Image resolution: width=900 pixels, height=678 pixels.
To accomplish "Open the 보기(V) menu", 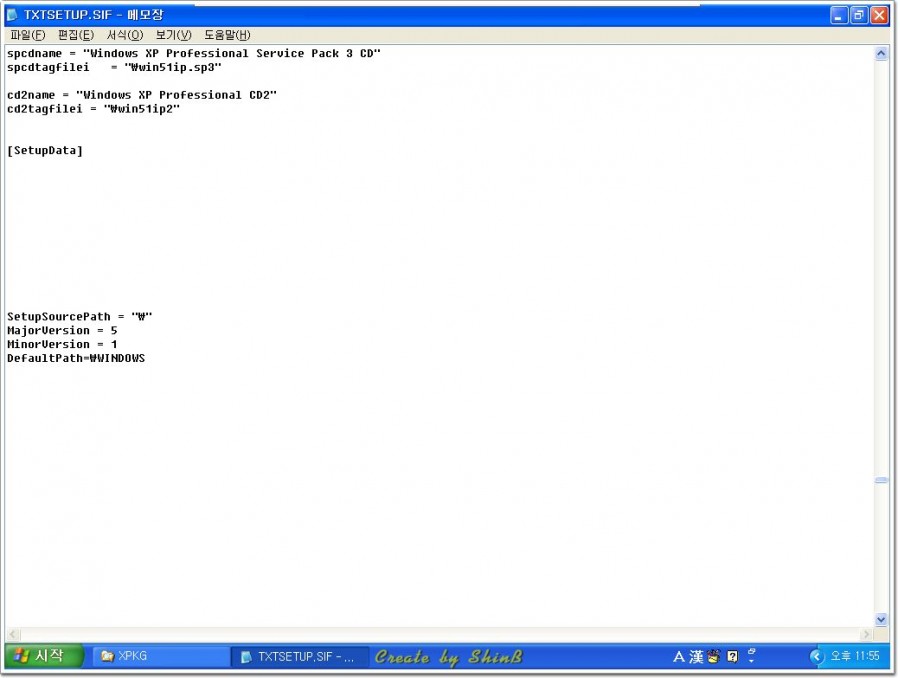I will tap(173, 35).
